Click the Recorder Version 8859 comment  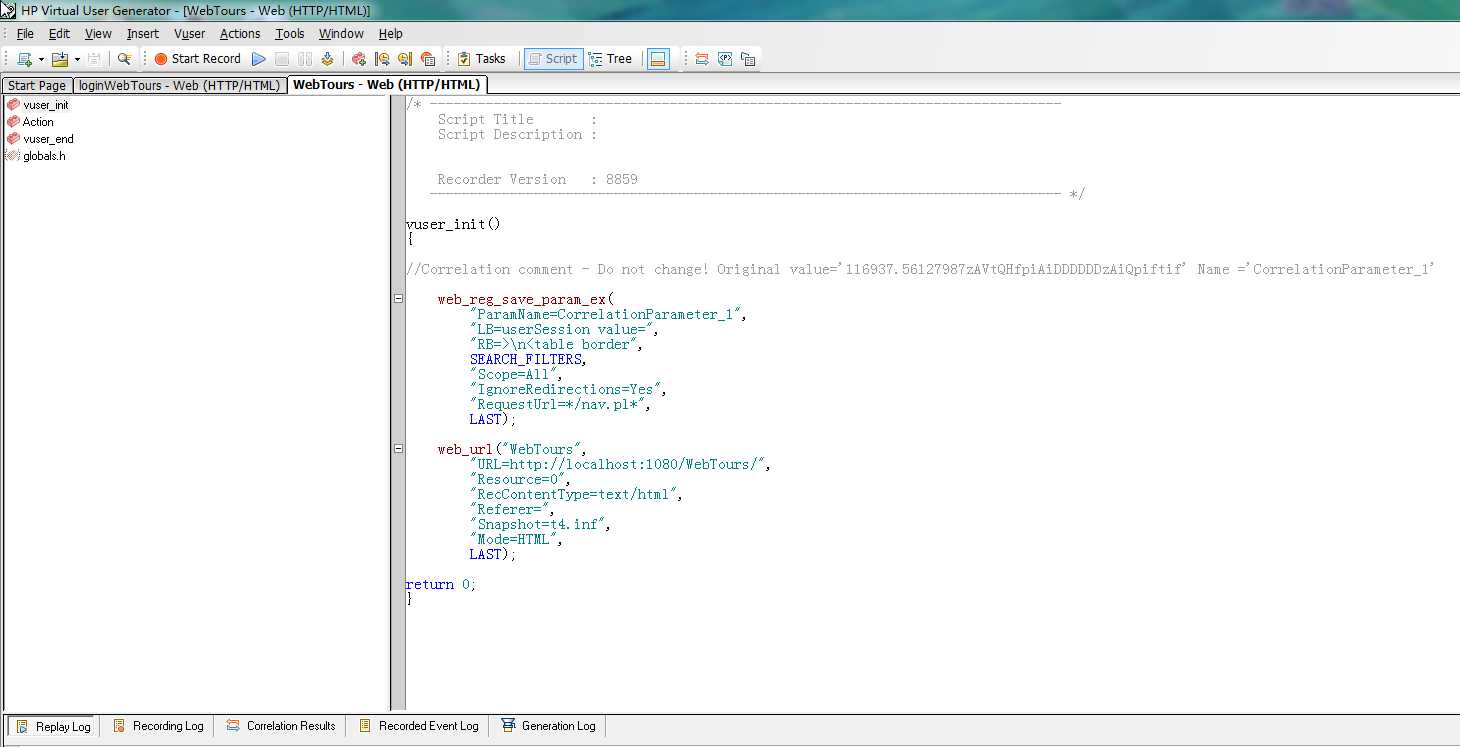click(x=538, y=179)
